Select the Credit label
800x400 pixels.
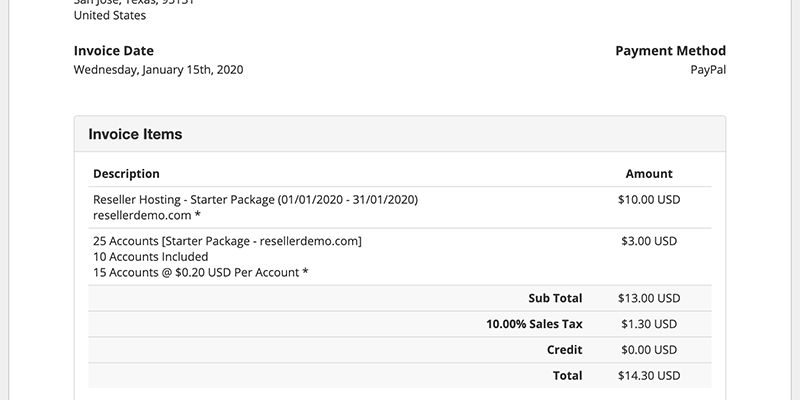[564, 350]
